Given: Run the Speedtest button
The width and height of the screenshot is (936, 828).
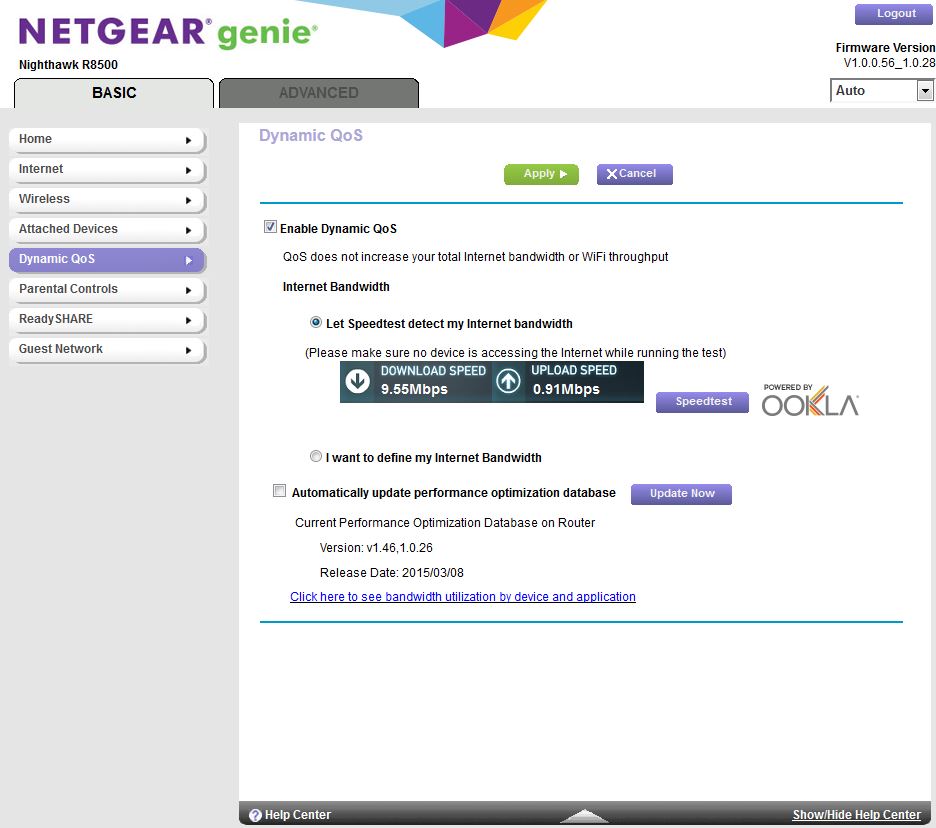Looking at the screenshot, I should [703, 402].
